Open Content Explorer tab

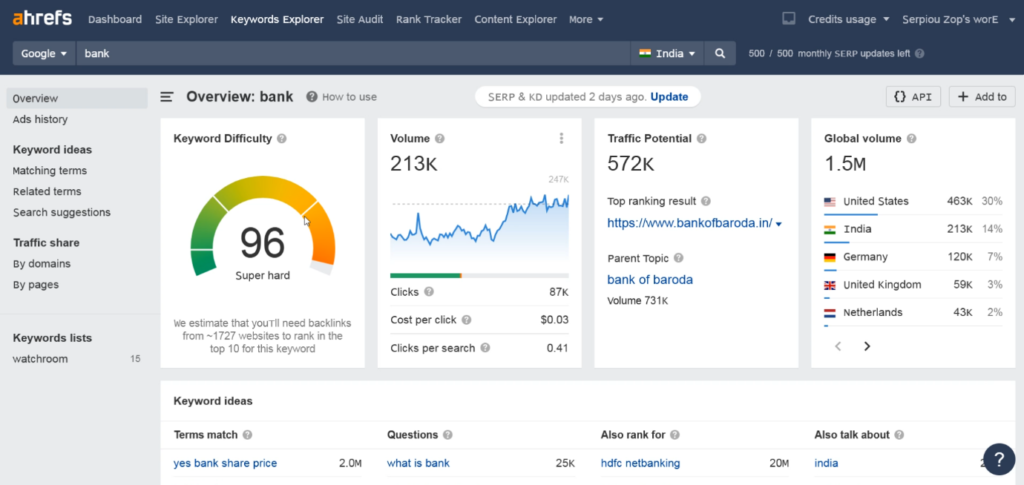point(515,20)
